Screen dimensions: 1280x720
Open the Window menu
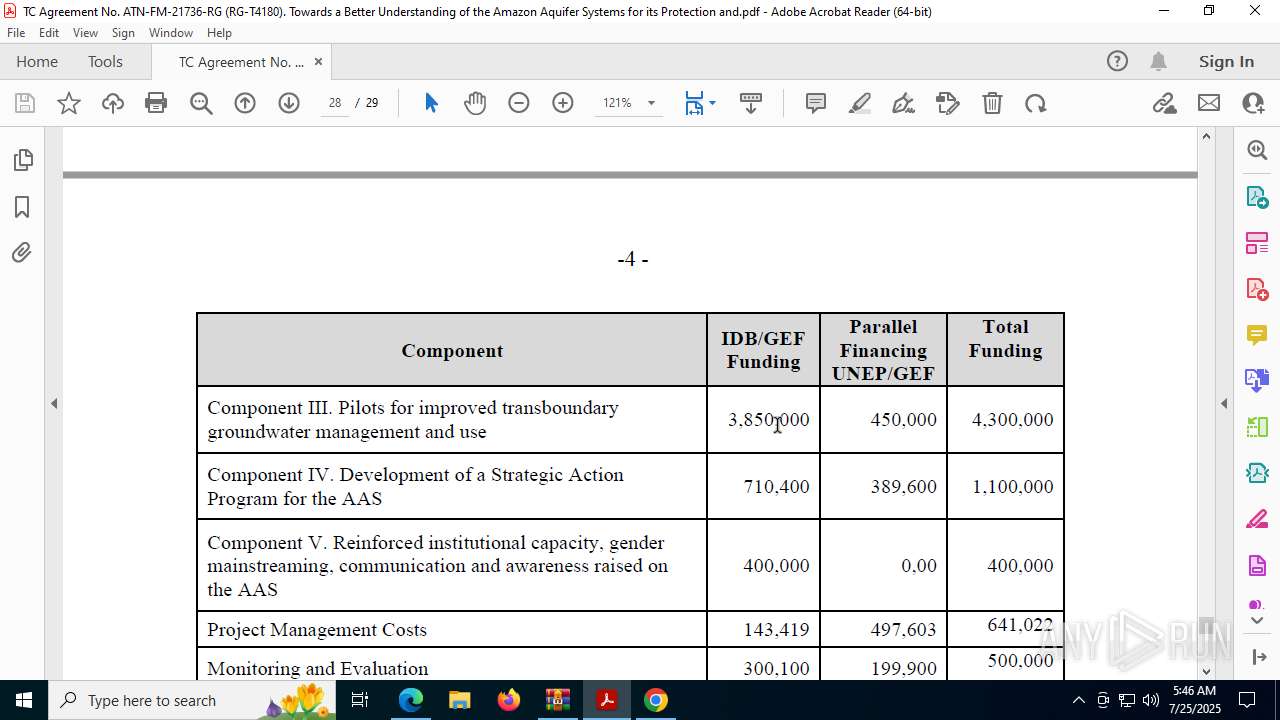(x=171, y=33)
